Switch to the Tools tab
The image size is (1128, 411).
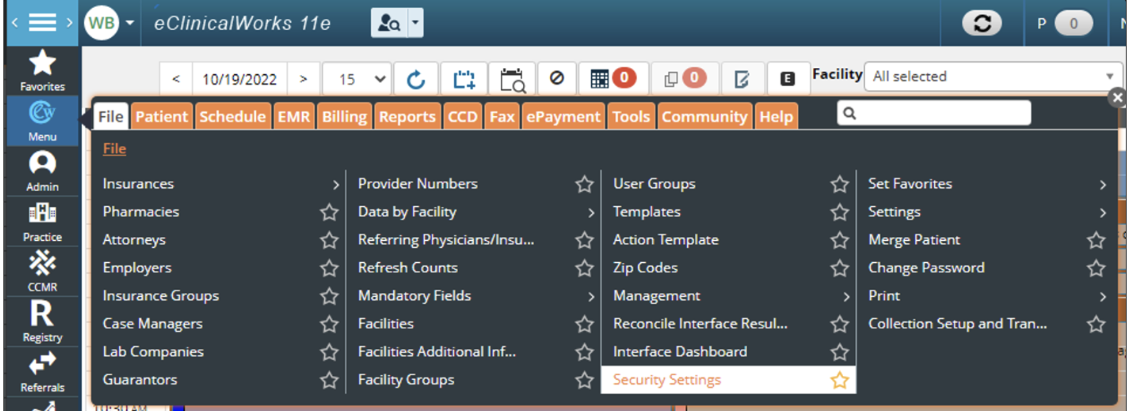click(631, 117)
